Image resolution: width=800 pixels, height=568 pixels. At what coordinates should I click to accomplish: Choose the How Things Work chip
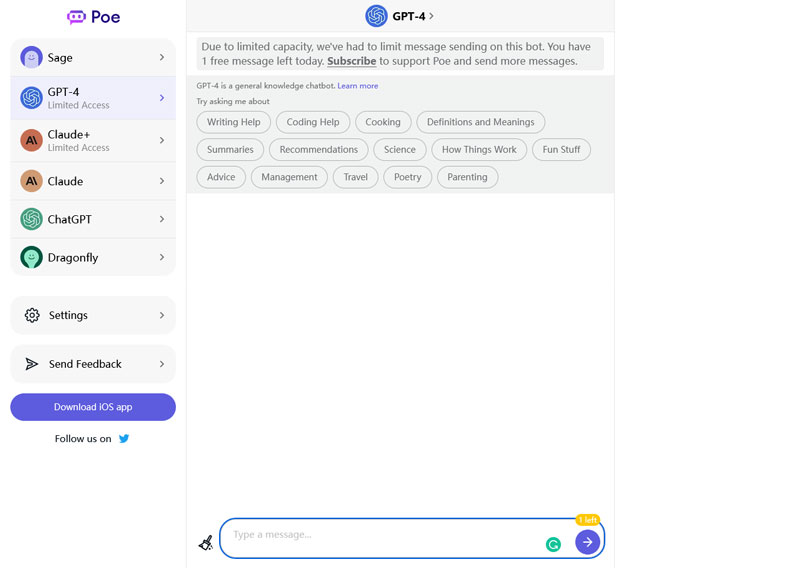click(x=479, y=150)
